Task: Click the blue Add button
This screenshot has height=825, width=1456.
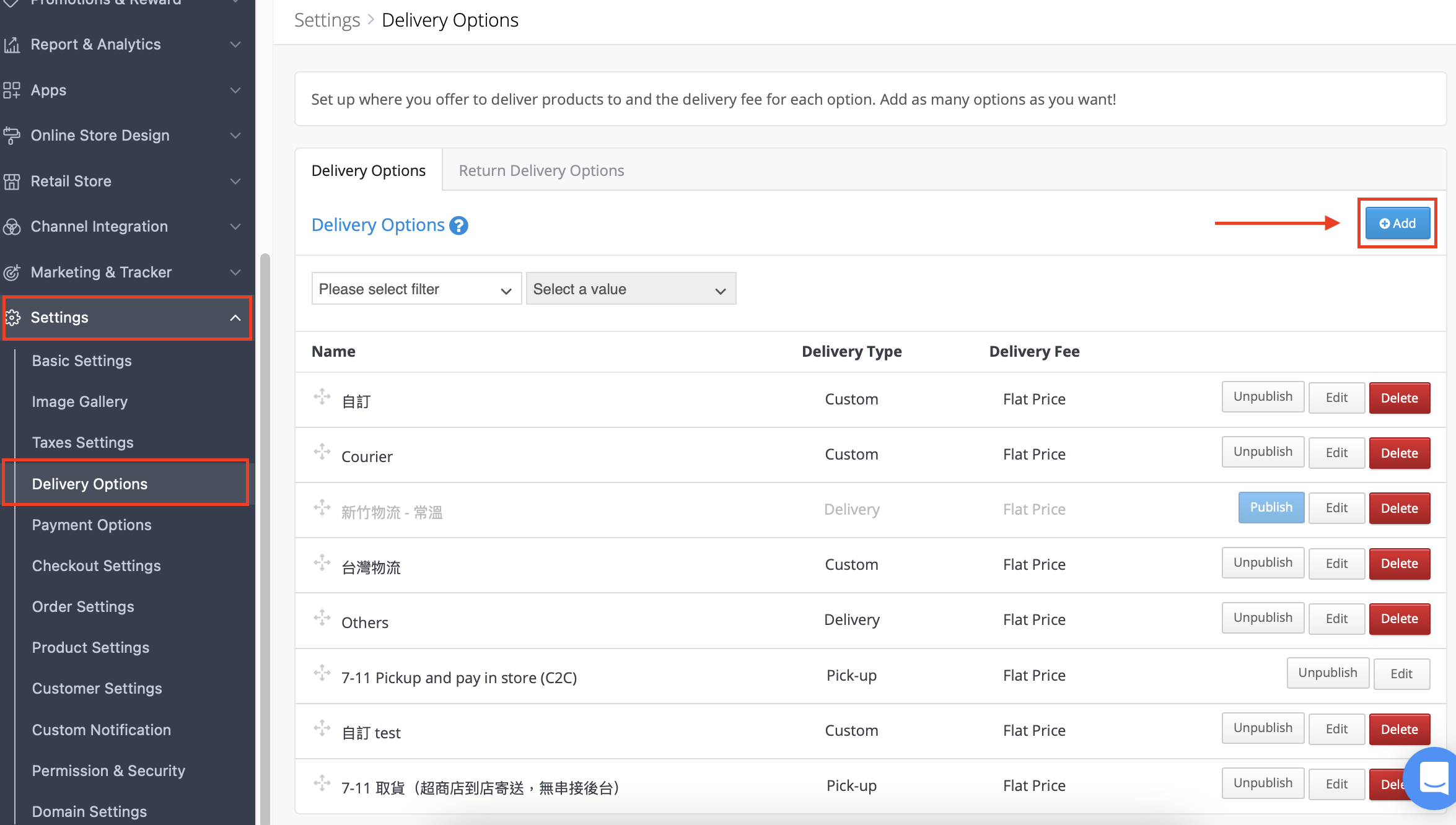Action: [1398, 223]
